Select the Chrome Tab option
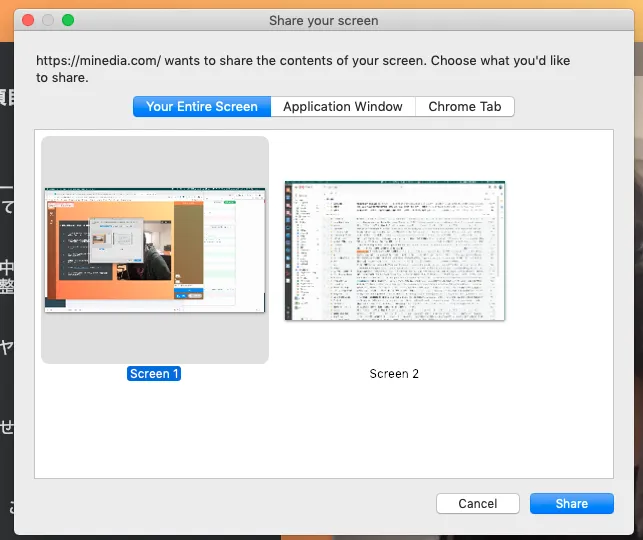 [x=464, y=106]
